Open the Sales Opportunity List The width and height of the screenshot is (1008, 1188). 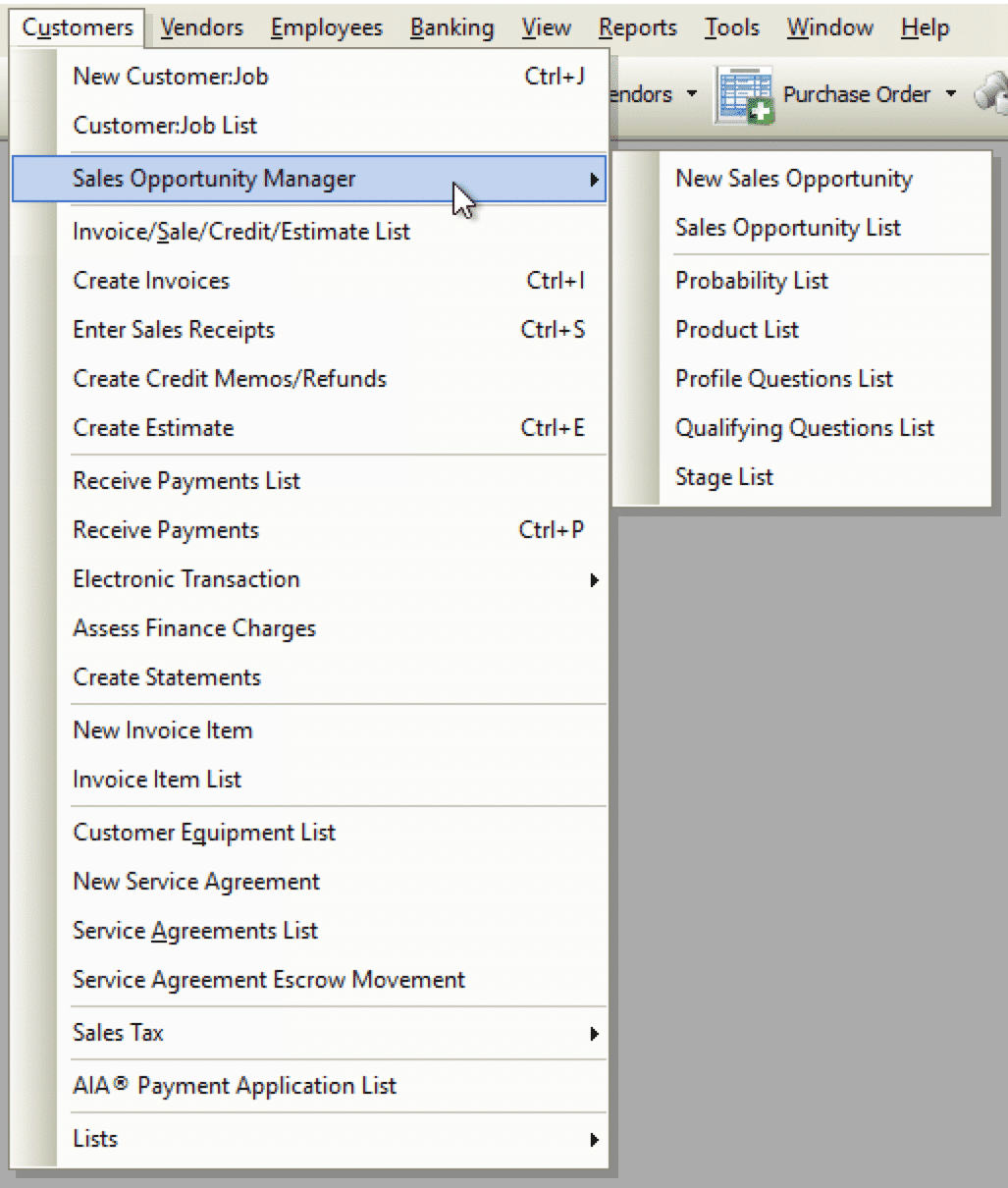point(787,228)
